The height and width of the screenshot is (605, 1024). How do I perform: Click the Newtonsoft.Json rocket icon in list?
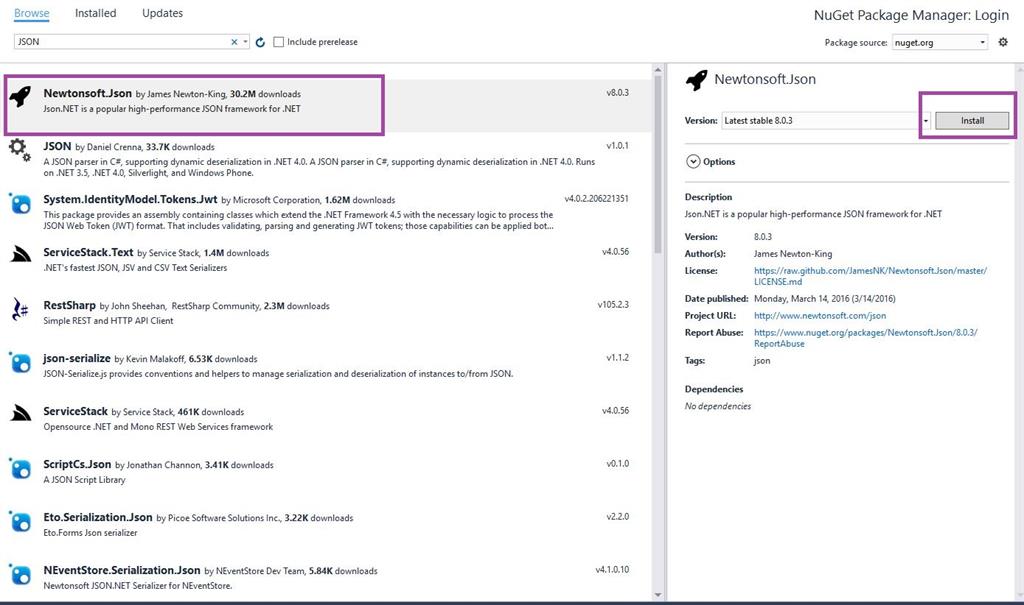(19, 96)
